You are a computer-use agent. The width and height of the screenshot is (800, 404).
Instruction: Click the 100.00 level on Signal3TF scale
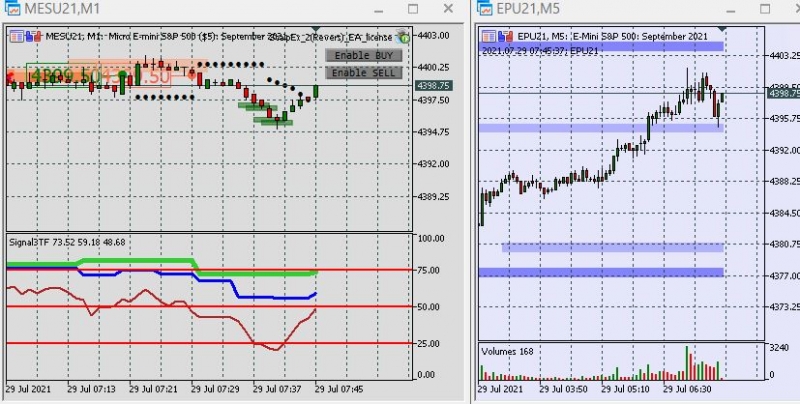(433, 238)
